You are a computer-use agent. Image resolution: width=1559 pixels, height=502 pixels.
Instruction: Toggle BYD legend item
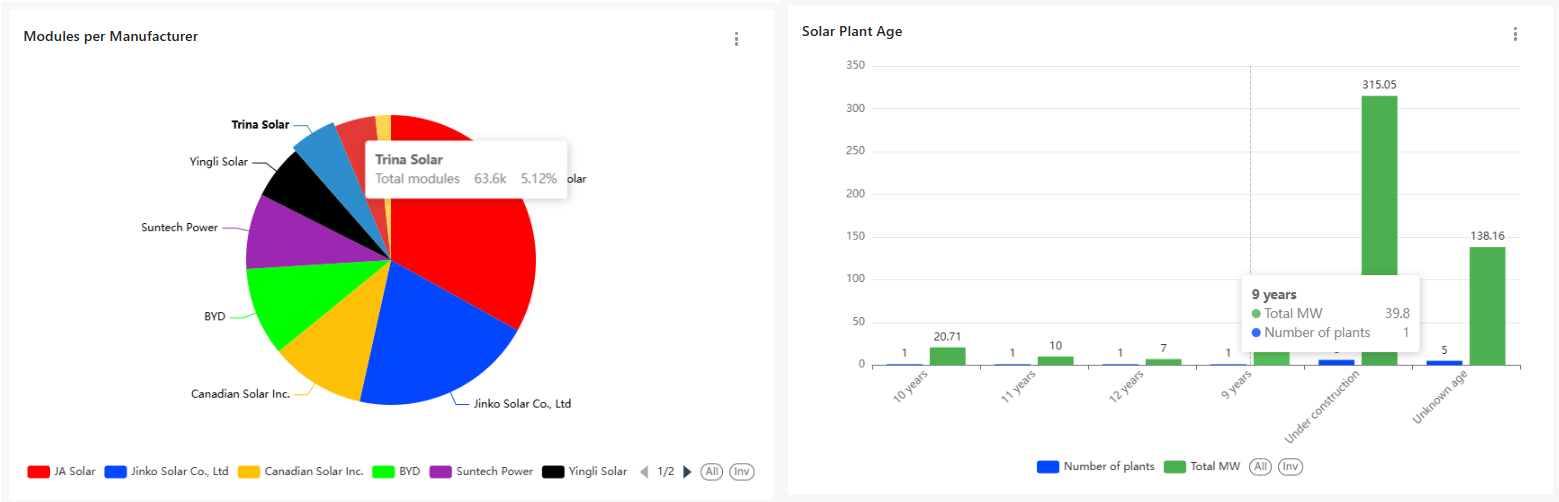coord(396,472)
